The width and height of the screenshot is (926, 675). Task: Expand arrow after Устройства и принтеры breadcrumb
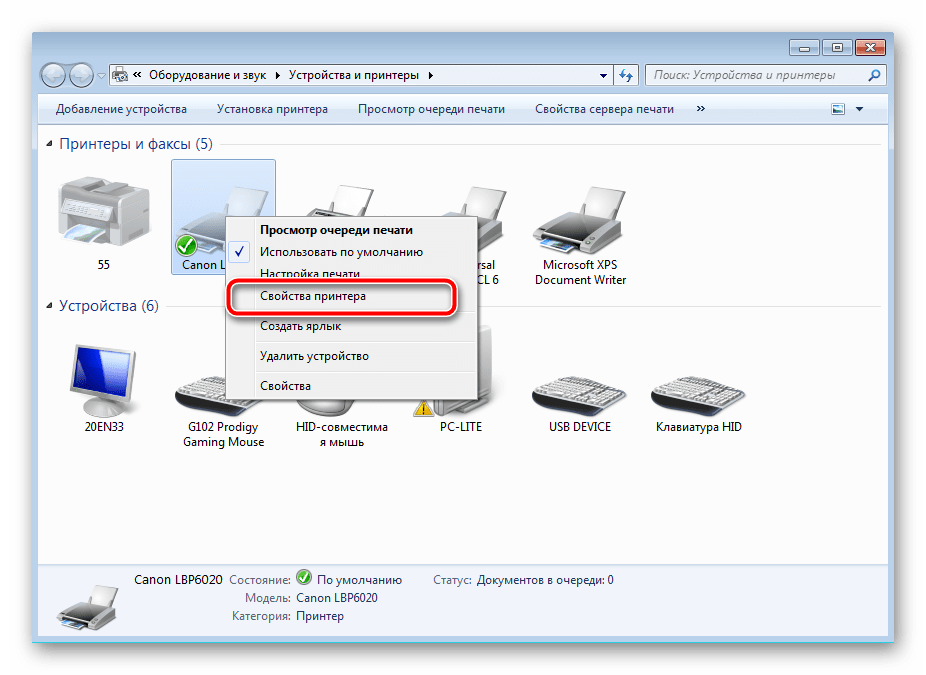(x=430, y=75)
